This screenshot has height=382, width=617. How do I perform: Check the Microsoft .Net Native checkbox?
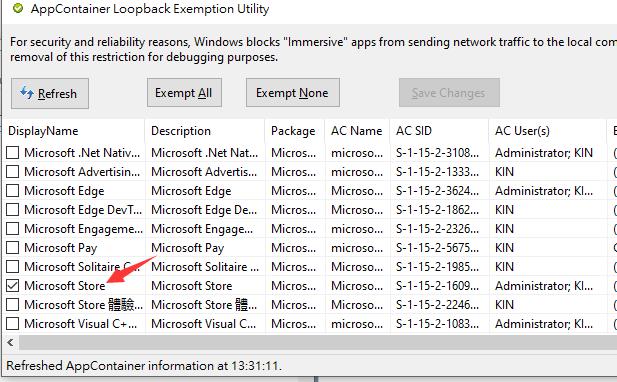coord(13,153)
